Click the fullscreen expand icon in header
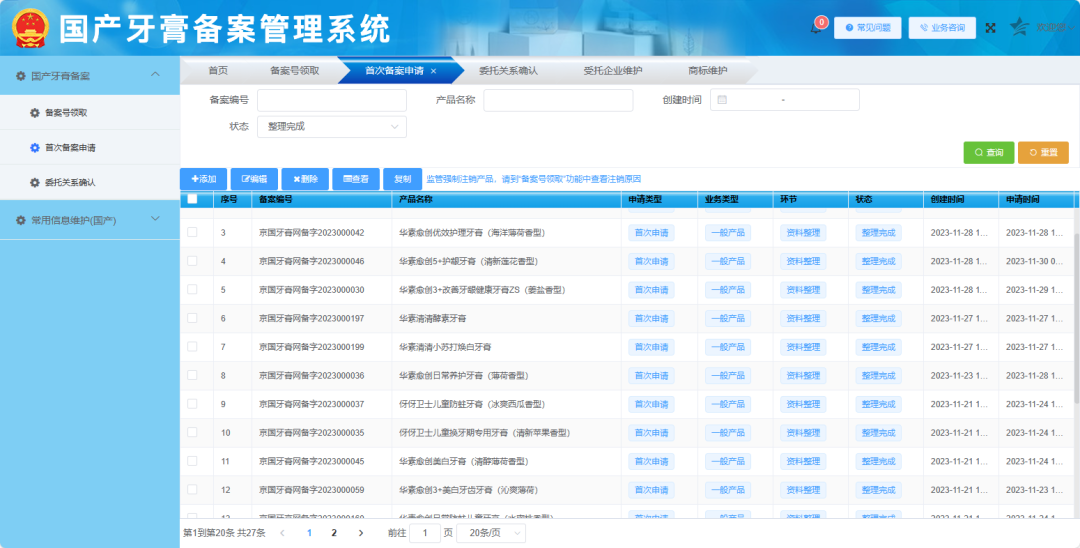1080x548 pixels. coord(991,28)
